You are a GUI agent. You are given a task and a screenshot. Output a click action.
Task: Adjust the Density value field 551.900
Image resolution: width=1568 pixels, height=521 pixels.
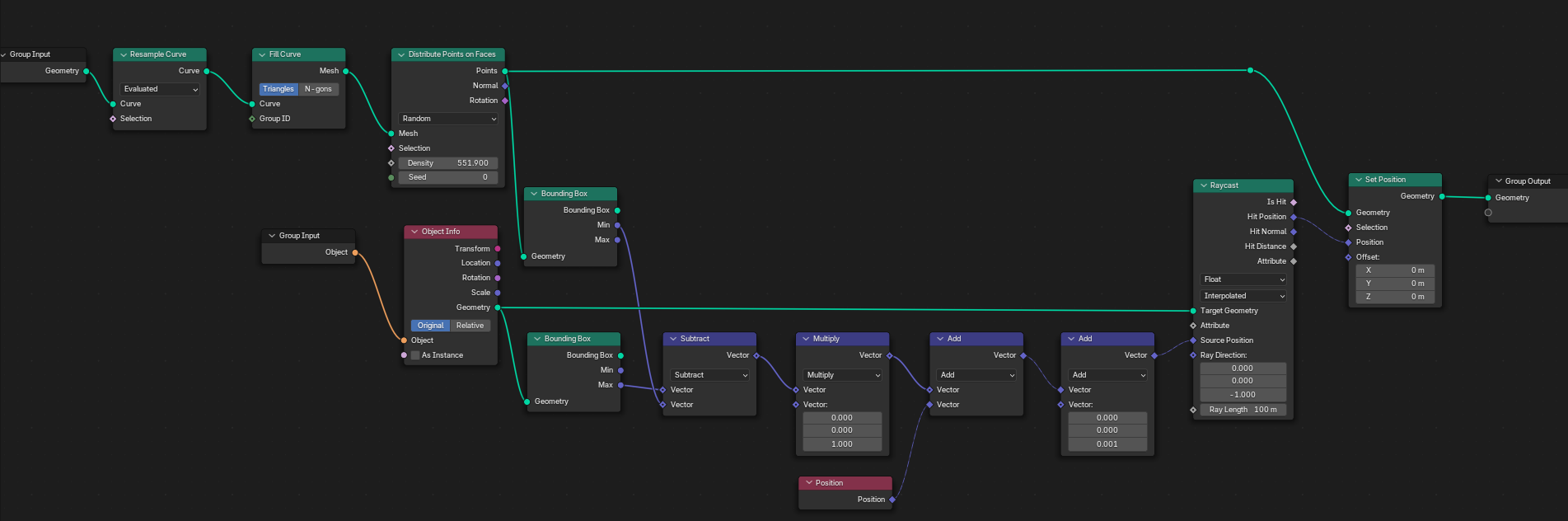pyautogui.click(x=448, y=163)
